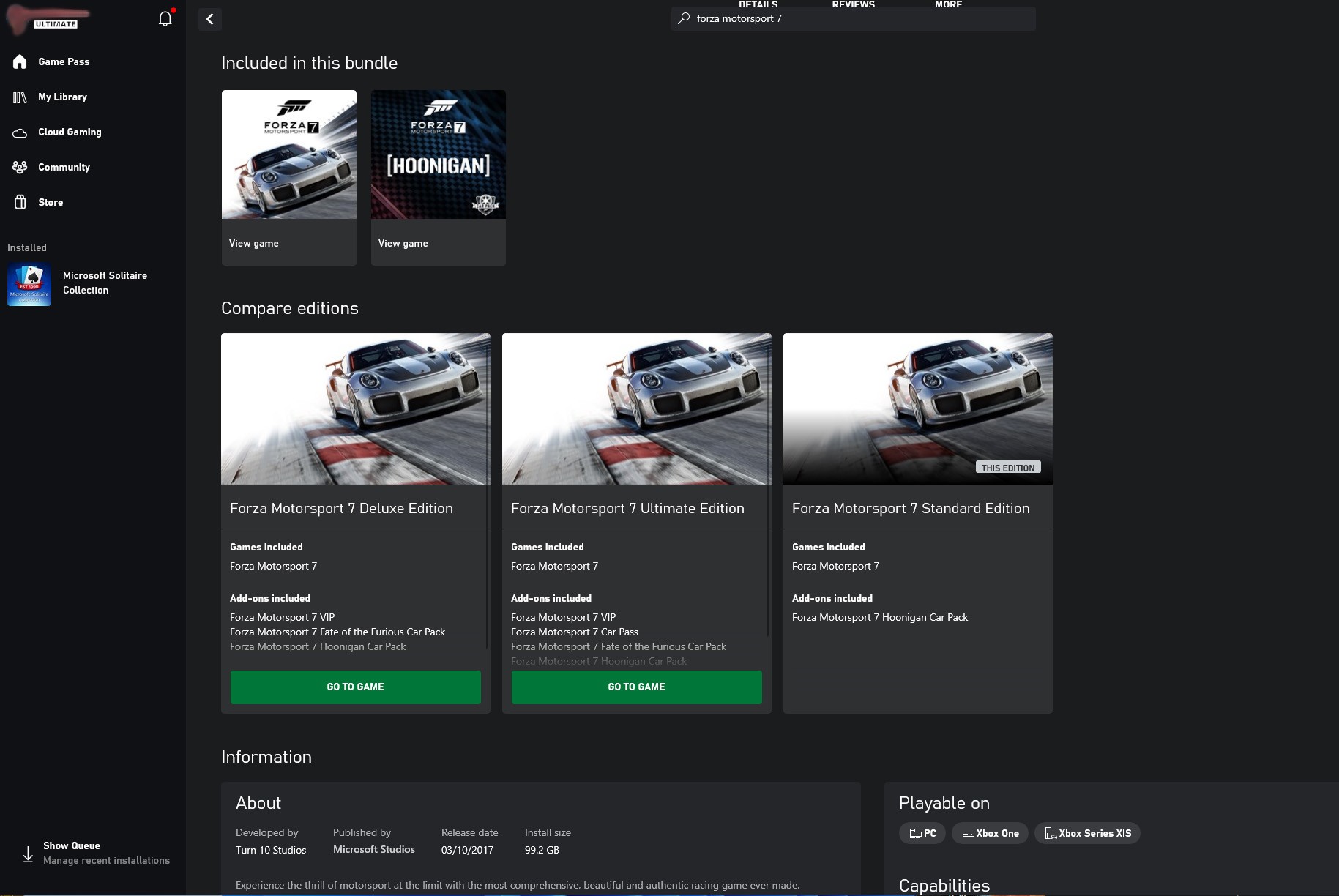The width and height of the screenshot is (1339, 896).
Task: Click the Turn 10 Studios developer name
Action: 271,850
